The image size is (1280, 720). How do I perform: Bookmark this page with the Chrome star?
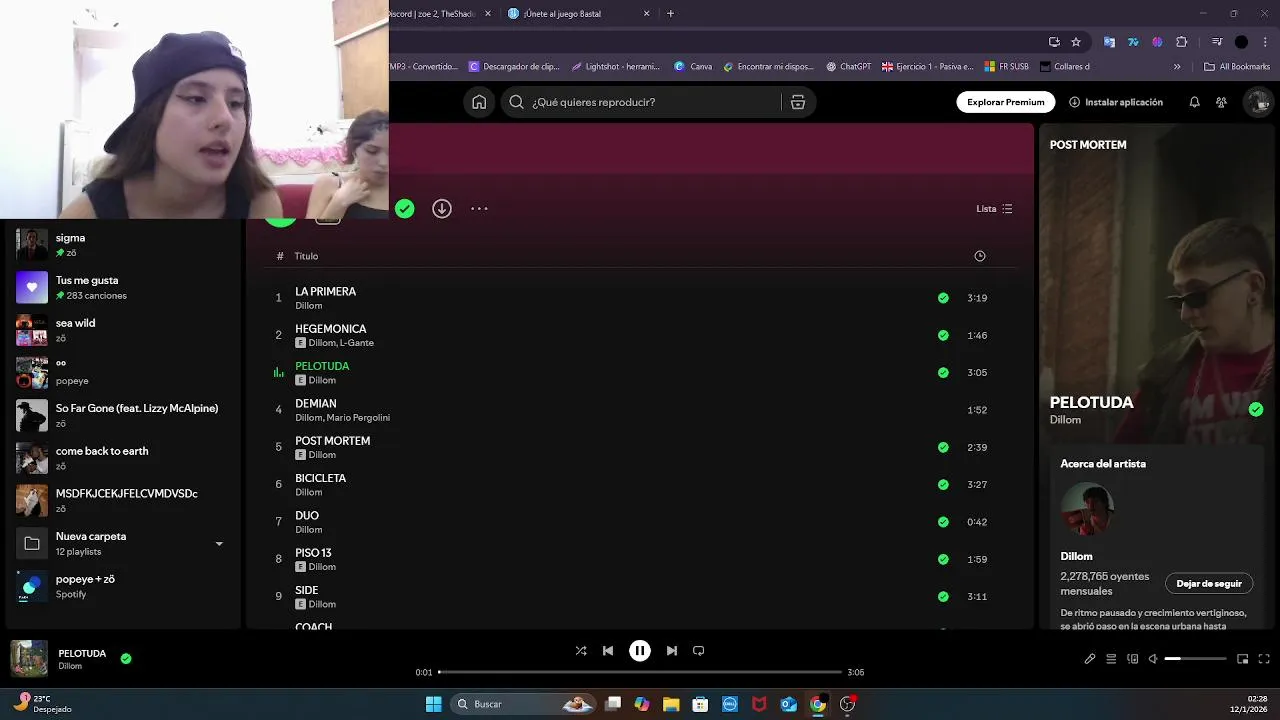1076,42
